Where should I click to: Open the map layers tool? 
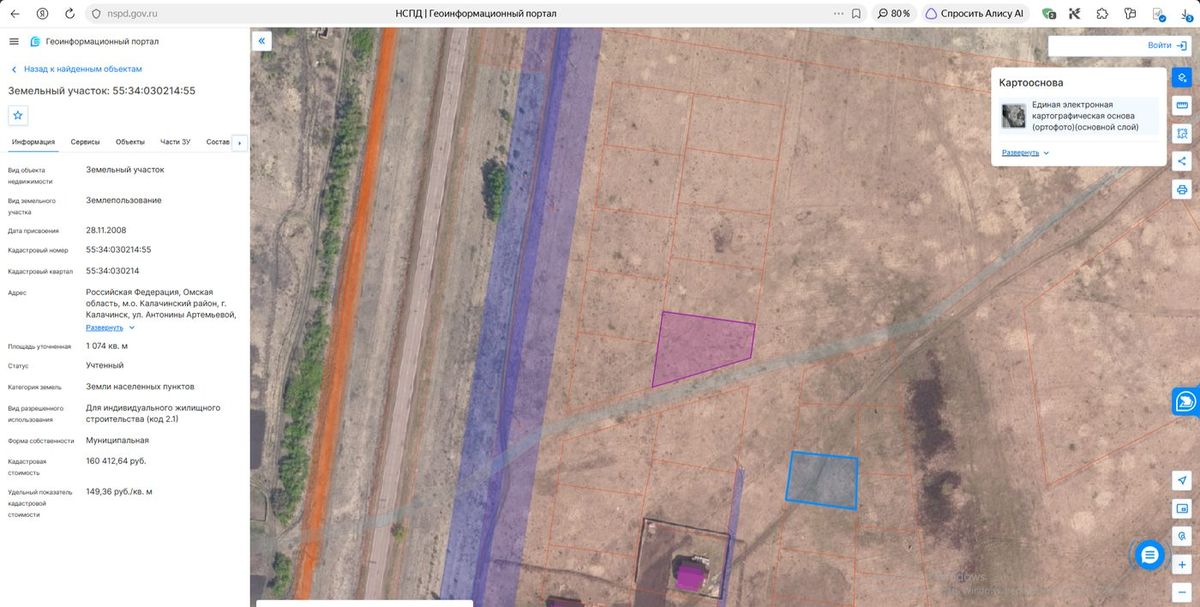[x=1182, y=77]
